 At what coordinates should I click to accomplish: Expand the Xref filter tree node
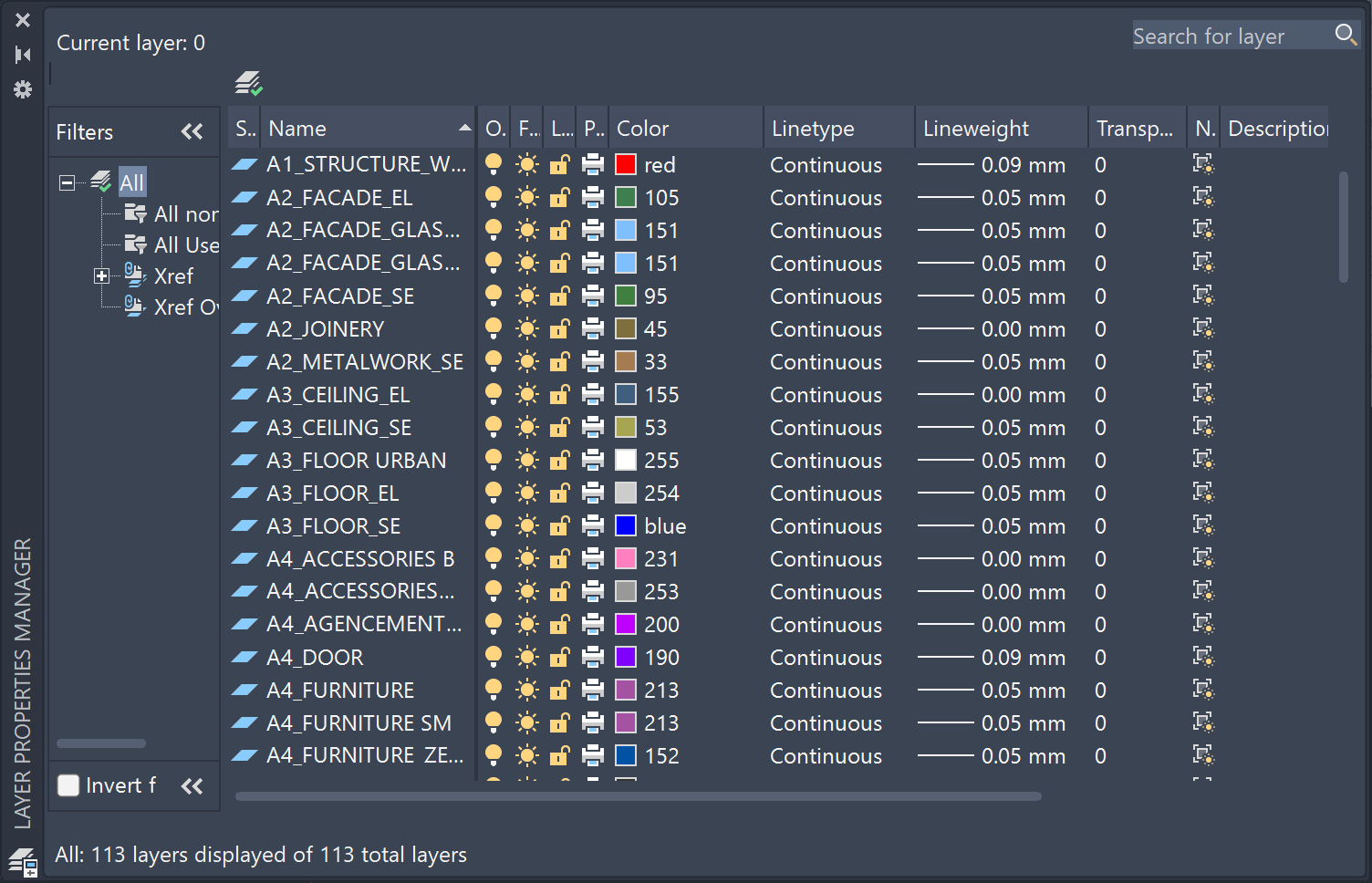point(102,275)
